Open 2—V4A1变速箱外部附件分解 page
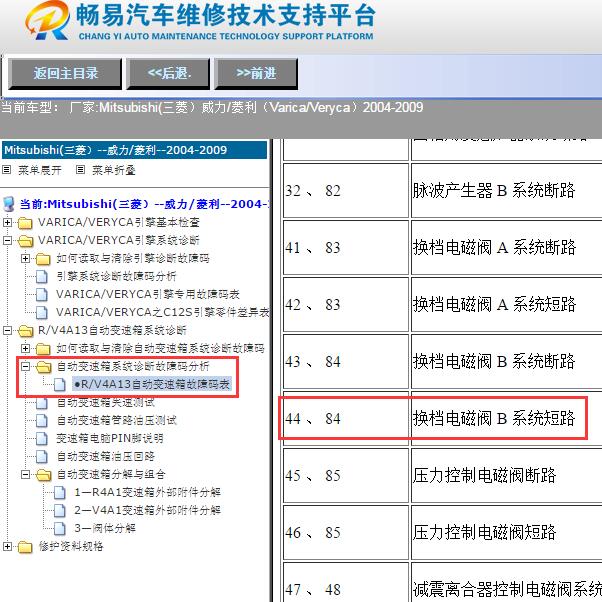The image size is (602, 602). (147, 511)
